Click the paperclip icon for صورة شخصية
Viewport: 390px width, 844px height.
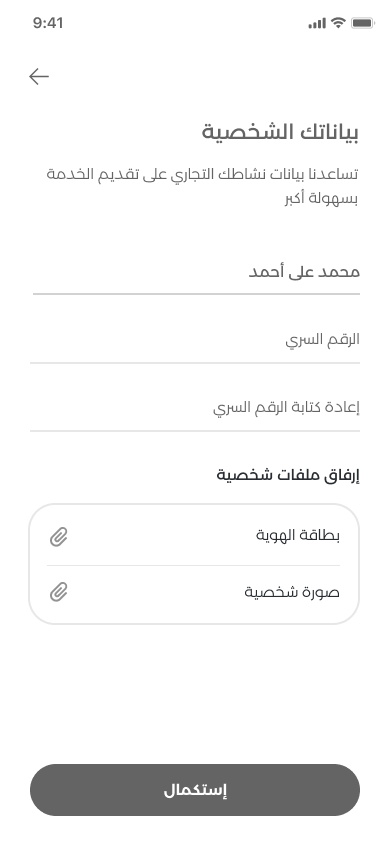point(59,592)
